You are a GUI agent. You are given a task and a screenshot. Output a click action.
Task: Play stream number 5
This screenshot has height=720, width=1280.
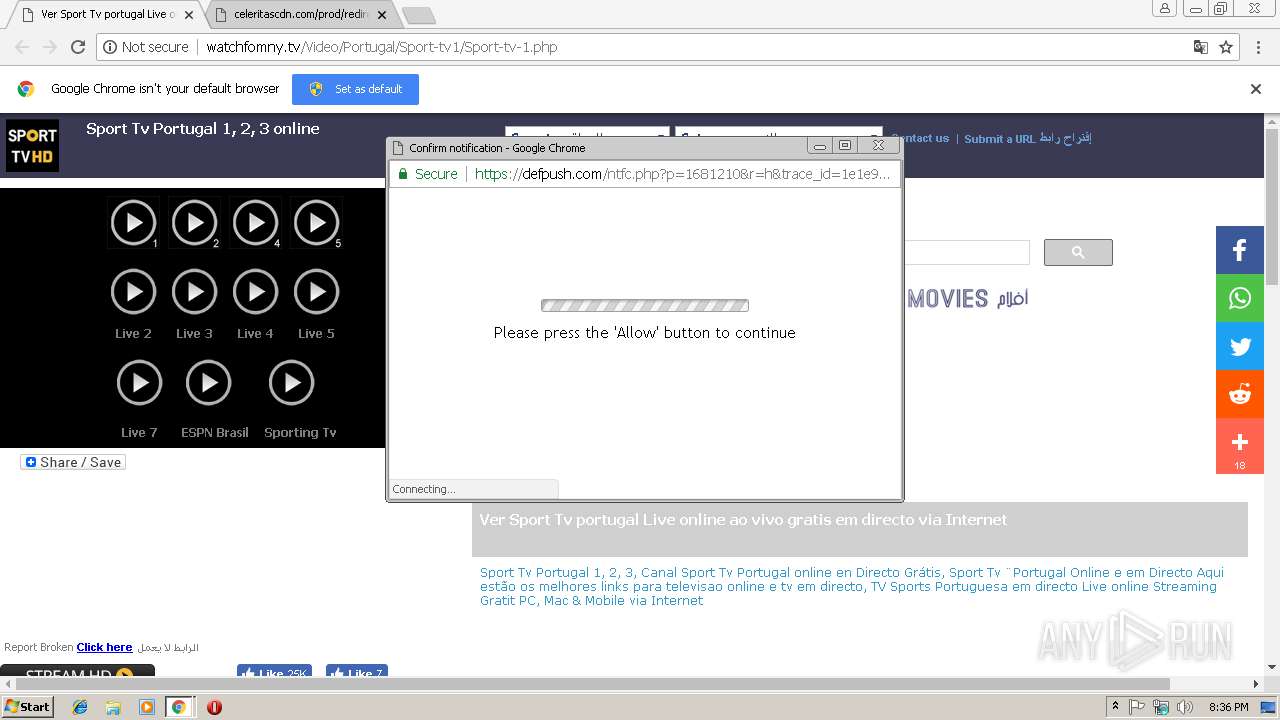click(x=317, y=223)
